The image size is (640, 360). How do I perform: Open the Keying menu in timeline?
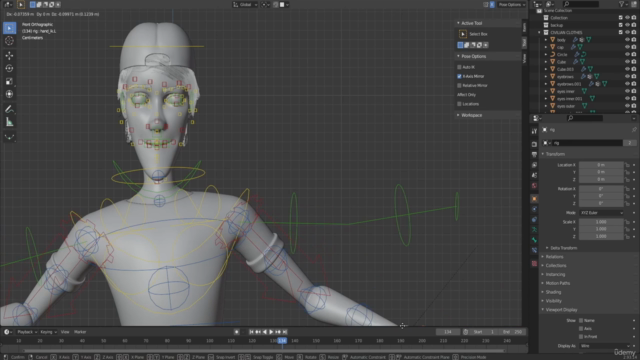[x=48, y=332]
